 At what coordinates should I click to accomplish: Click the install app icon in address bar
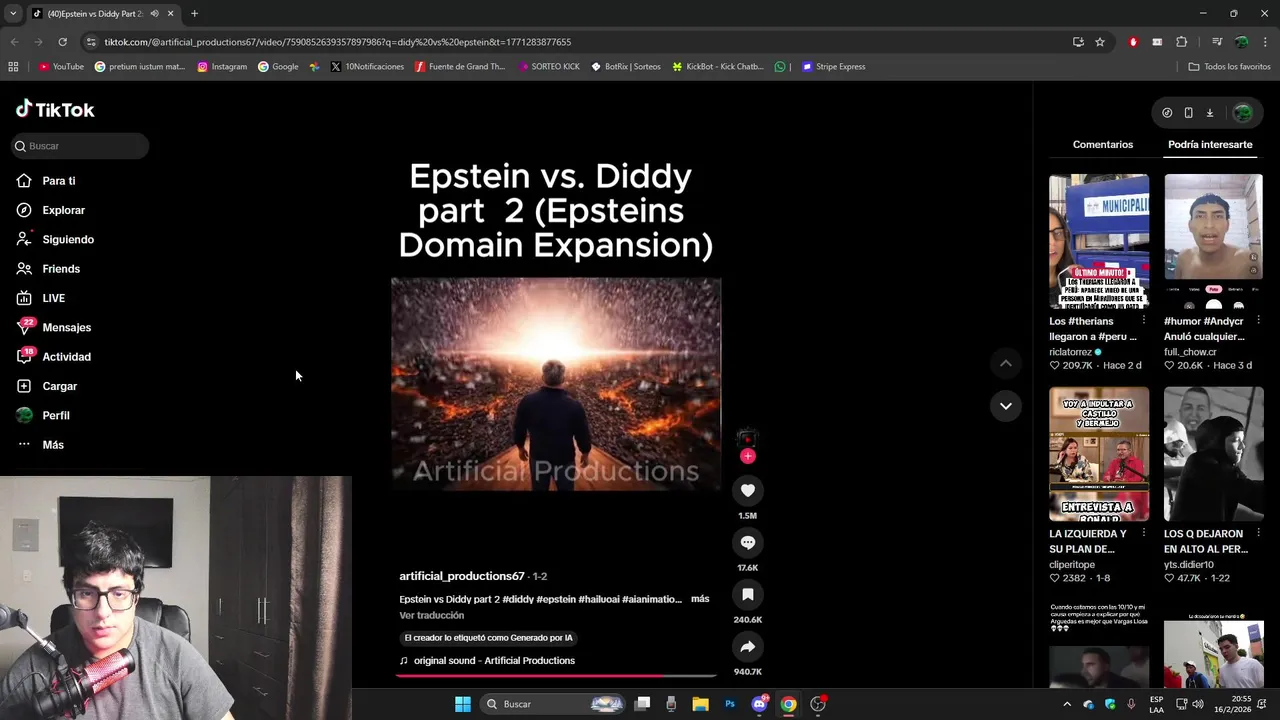pos(1078,42)
